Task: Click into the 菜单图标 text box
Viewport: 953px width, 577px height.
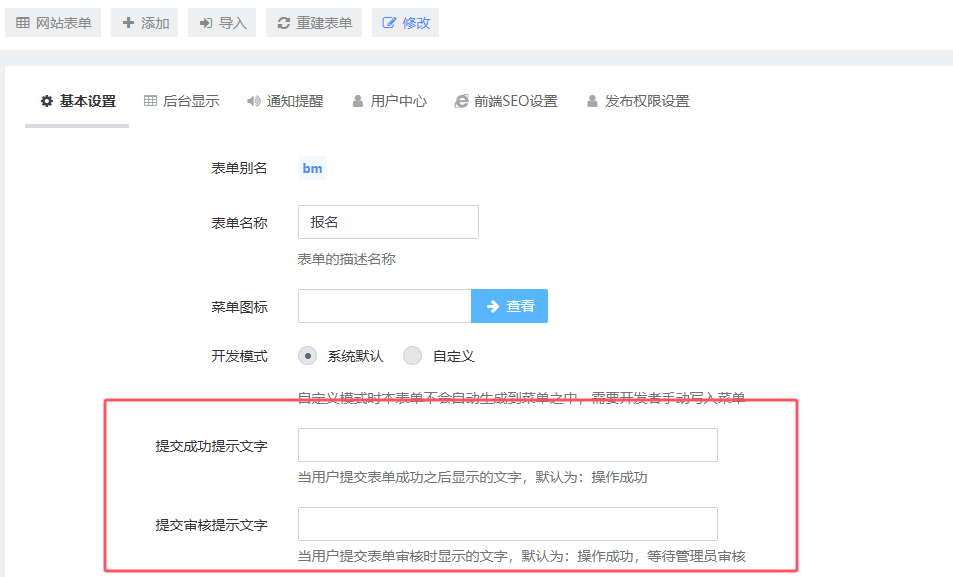Action: [x=384, y=306]
